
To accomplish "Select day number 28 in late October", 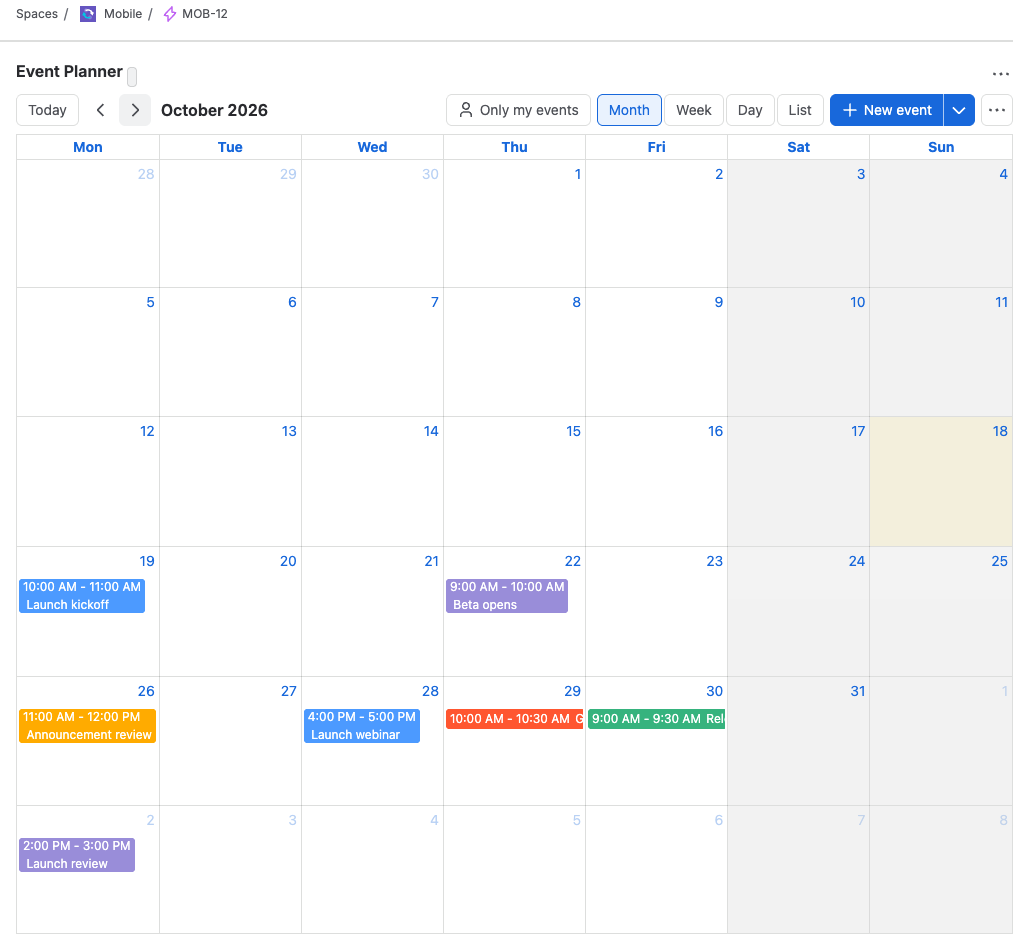I will click(430, 691).
